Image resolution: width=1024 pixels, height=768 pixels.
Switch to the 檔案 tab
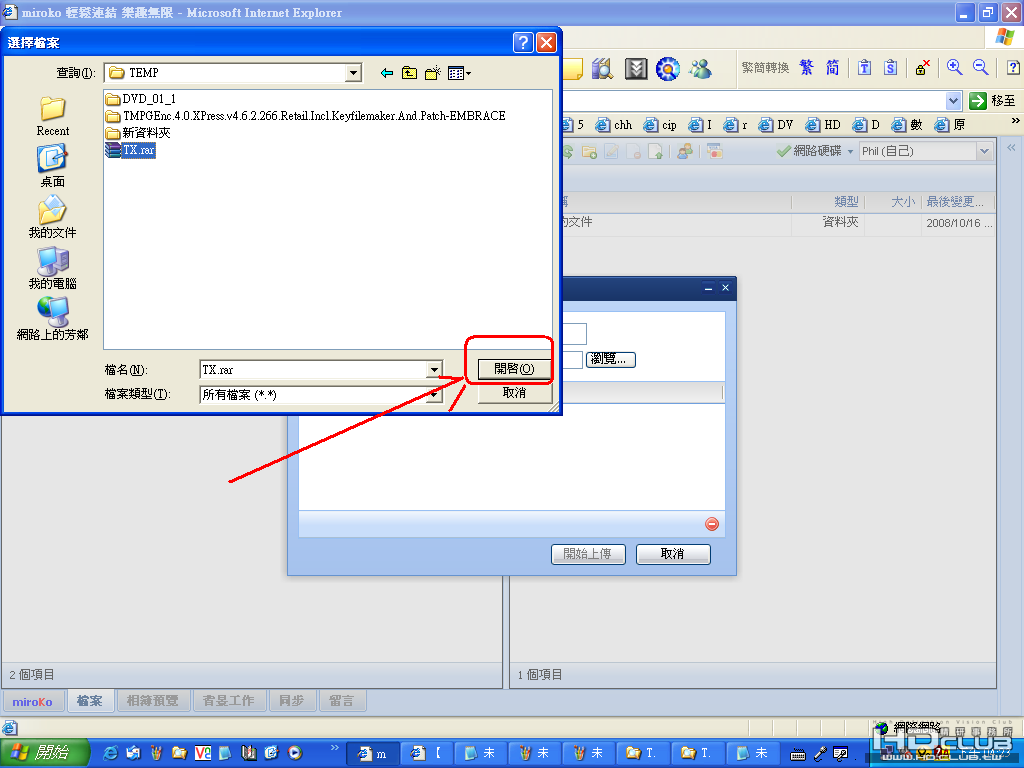pyautogui.click(x=89, y=701)
